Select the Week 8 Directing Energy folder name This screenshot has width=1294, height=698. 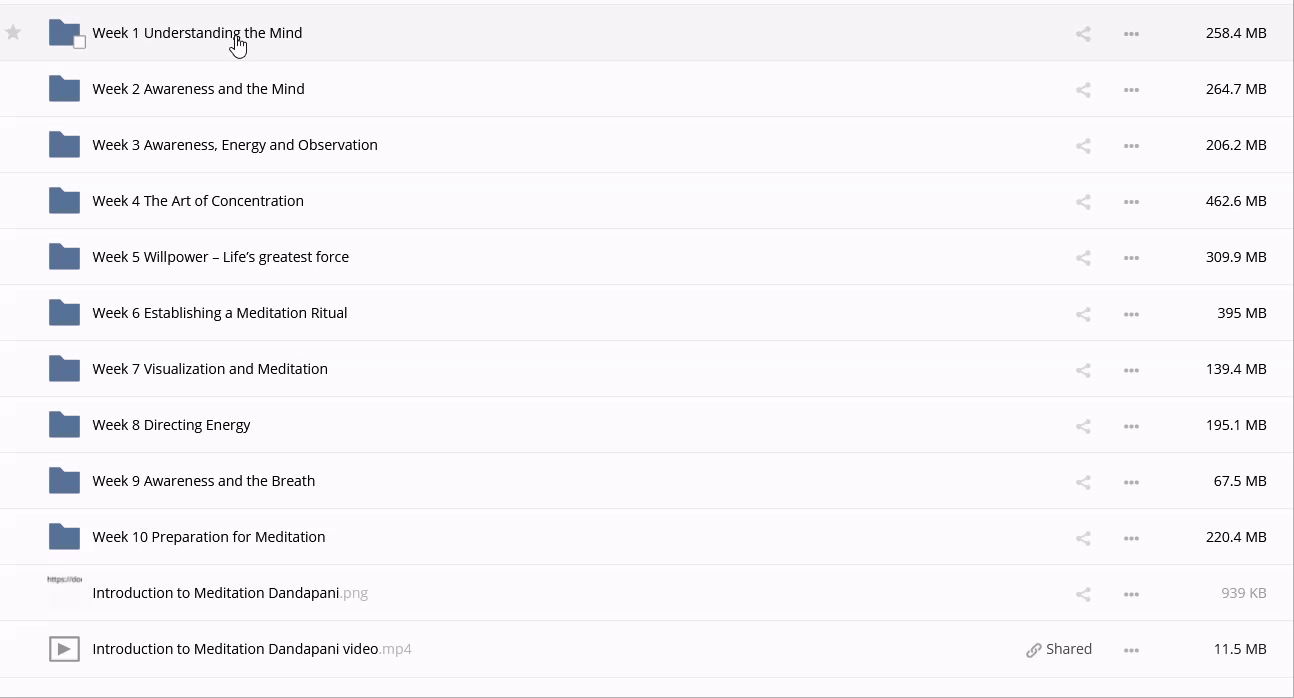point(171,425)
